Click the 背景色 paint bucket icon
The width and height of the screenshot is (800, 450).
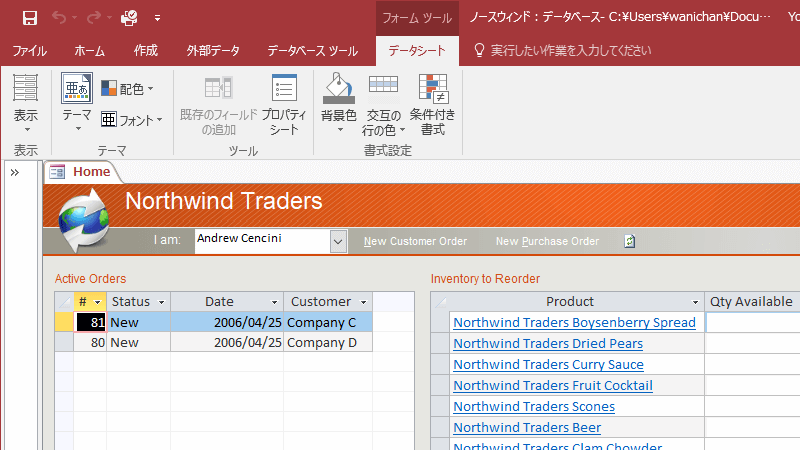[339, 88]
